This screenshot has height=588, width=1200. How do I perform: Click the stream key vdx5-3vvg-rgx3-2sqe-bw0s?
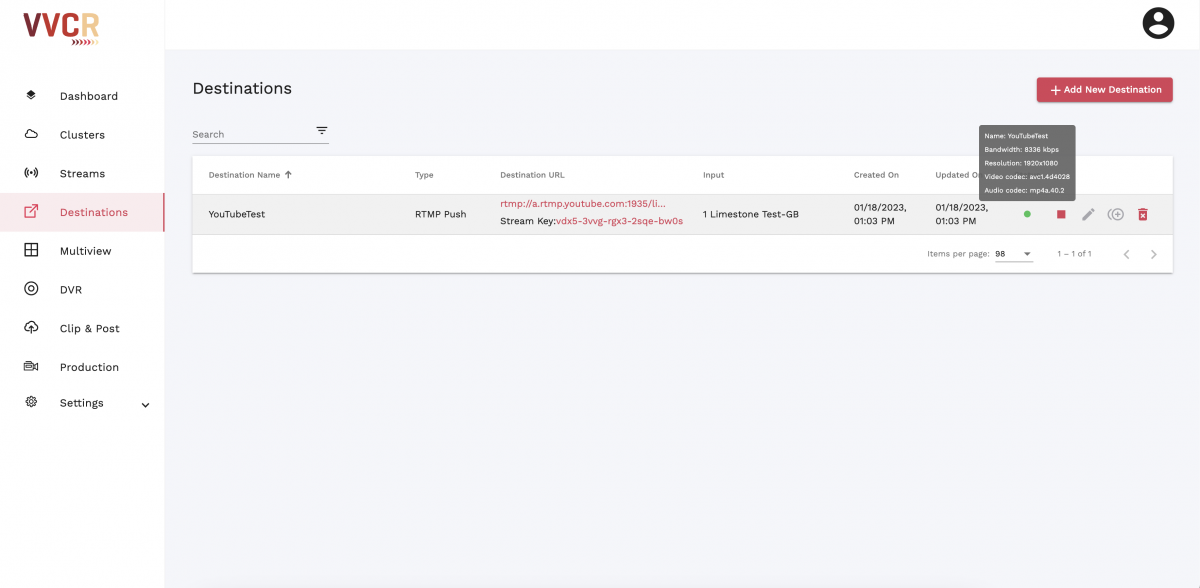click(x=619, y=221)
